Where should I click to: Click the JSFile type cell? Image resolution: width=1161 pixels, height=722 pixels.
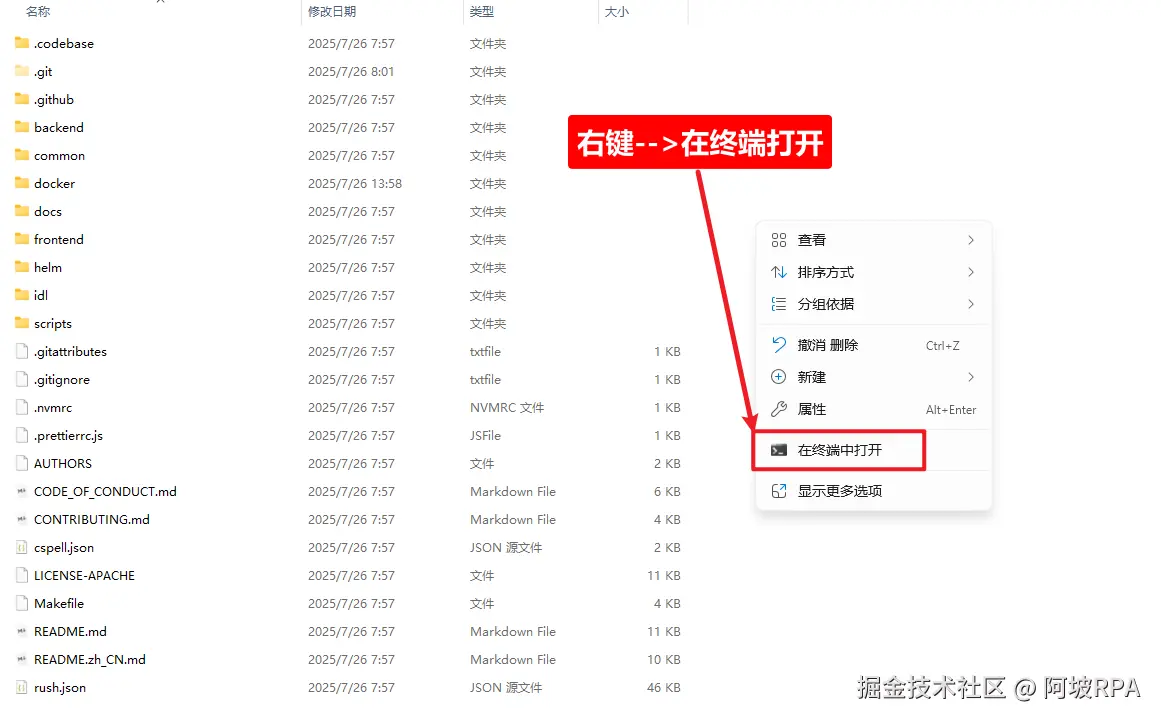tap(485, 435)
